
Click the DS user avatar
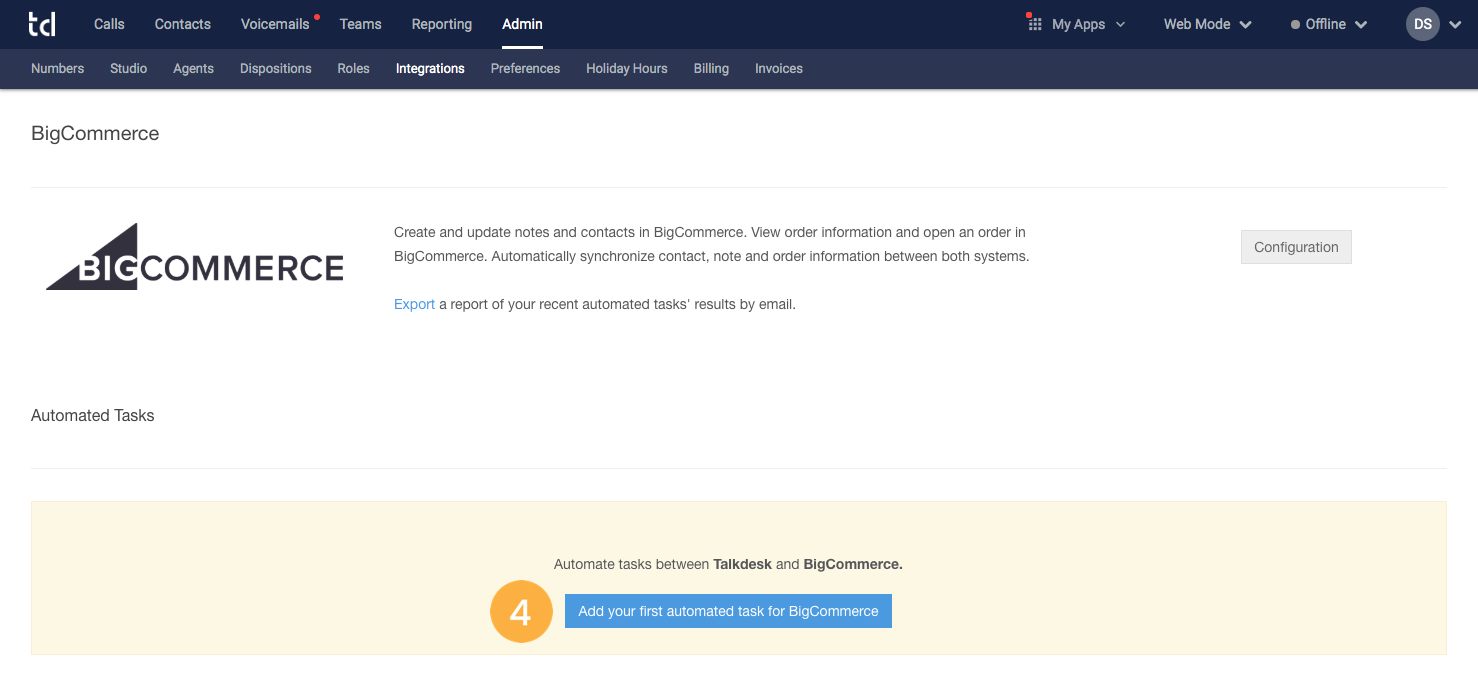1423,24
